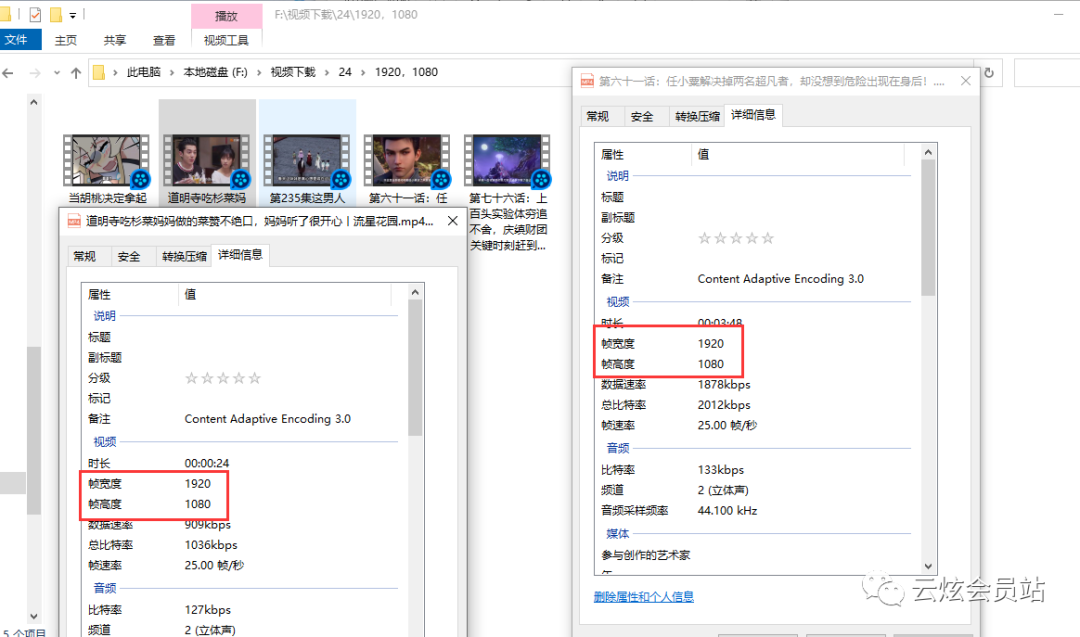
Task: Set star rating in 道明寺 properties dialog
Action: click(222, 378)
